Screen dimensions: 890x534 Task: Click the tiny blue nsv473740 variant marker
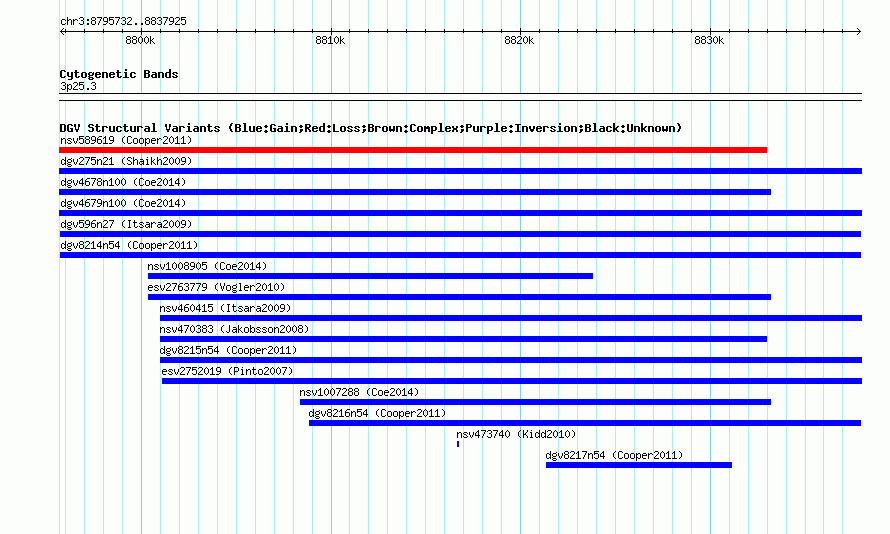458,444
